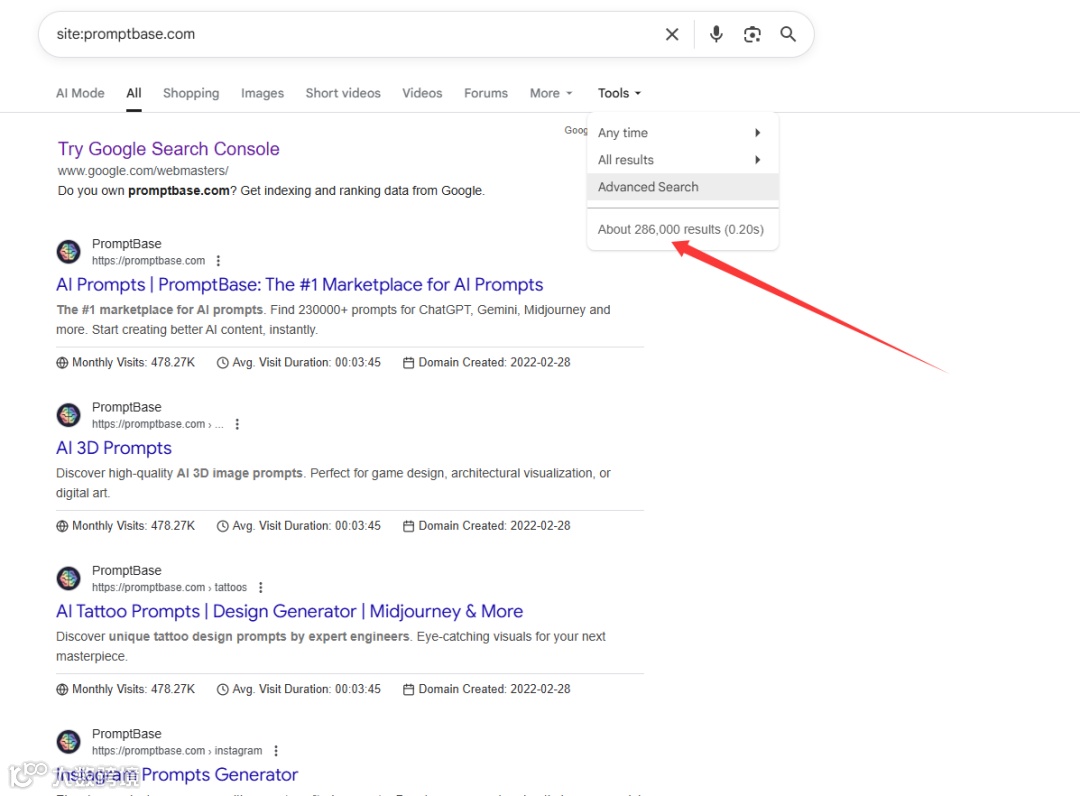This screenshot has width=1080, height=796.
Task: Click PromptBase favicon of Instagram Prompts result
Action: coord(68,742)
